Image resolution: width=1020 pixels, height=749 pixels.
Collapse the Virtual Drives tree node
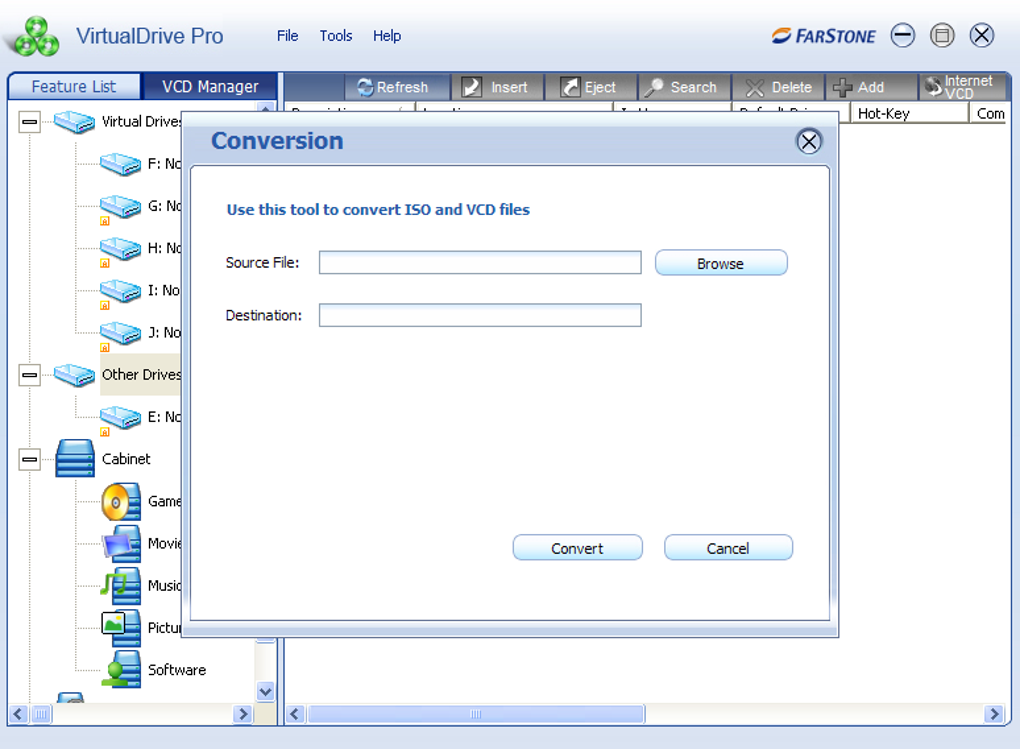coord(29,122)
